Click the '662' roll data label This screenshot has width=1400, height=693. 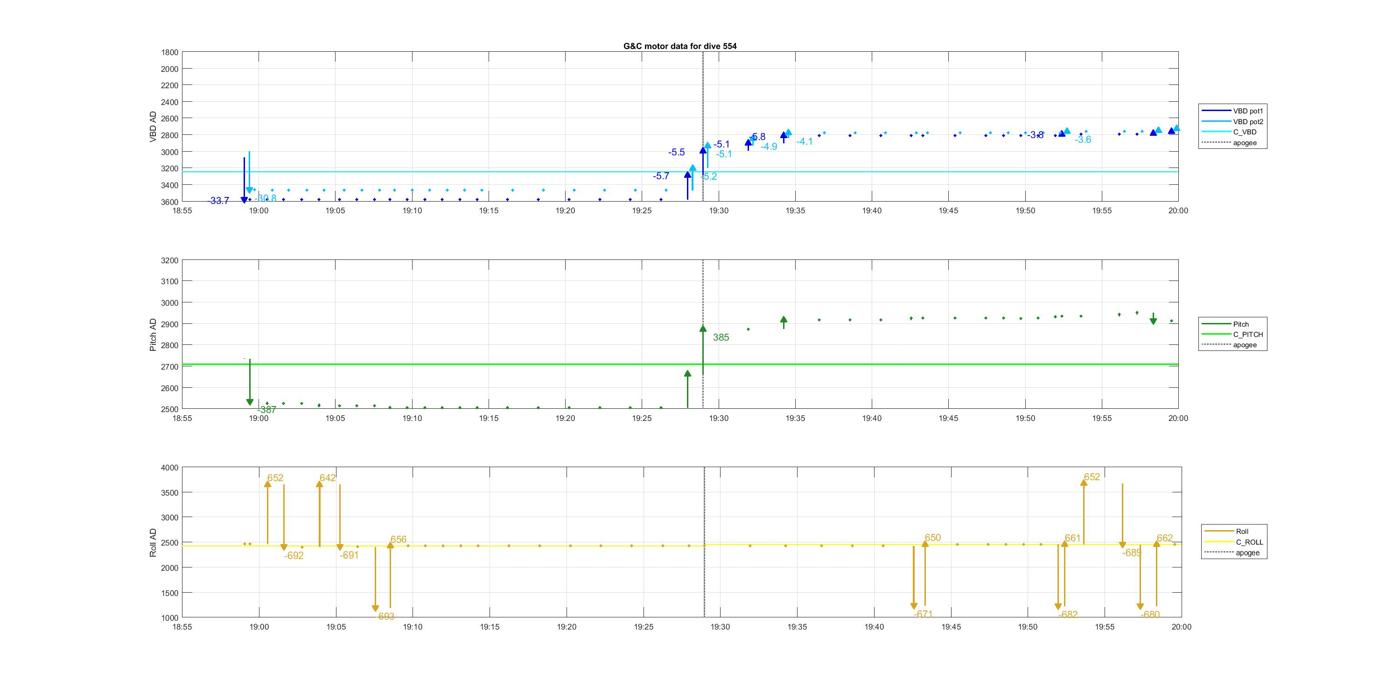1165,538
